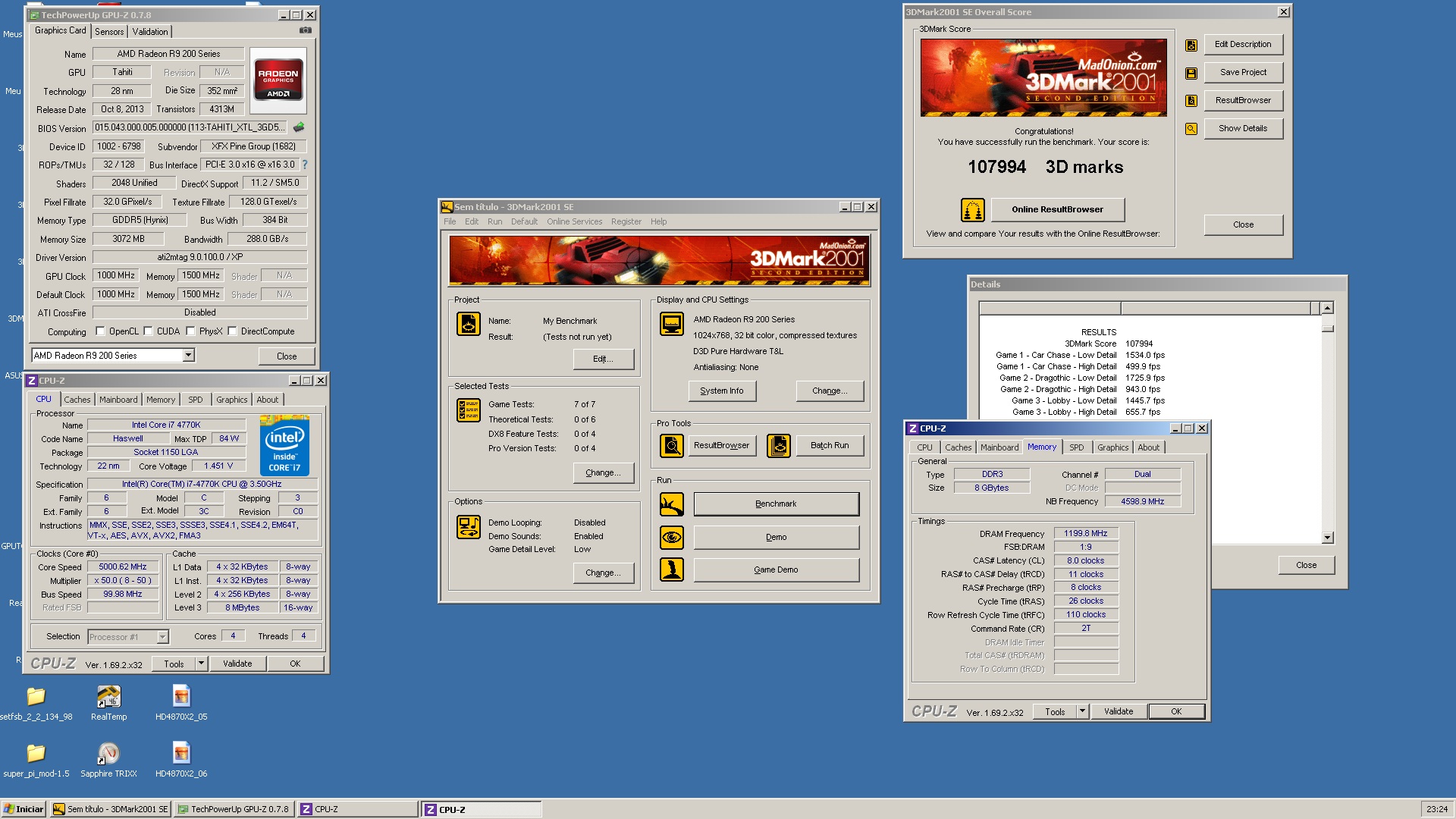The height and width of the screenshot is (819, 1456).
Task: Click the Details window scrollbar thumb
Action: (1327, 328)
